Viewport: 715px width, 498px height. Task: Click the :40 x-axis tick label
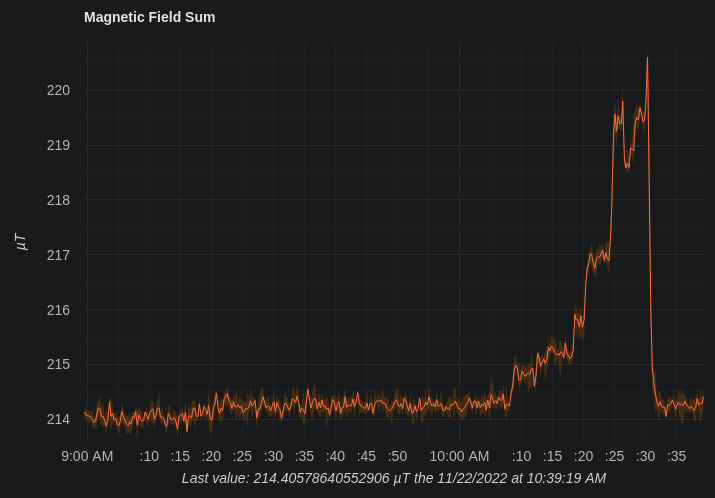tap(335, 456)
